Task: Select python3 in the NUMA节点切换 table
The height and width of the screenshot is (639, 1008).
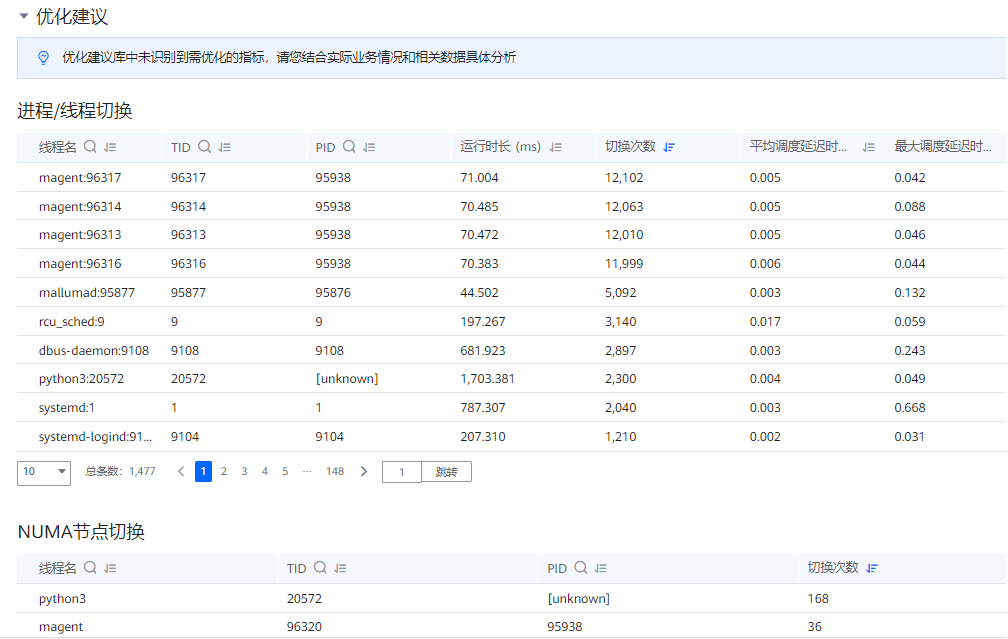Action: tap(62, 599)
